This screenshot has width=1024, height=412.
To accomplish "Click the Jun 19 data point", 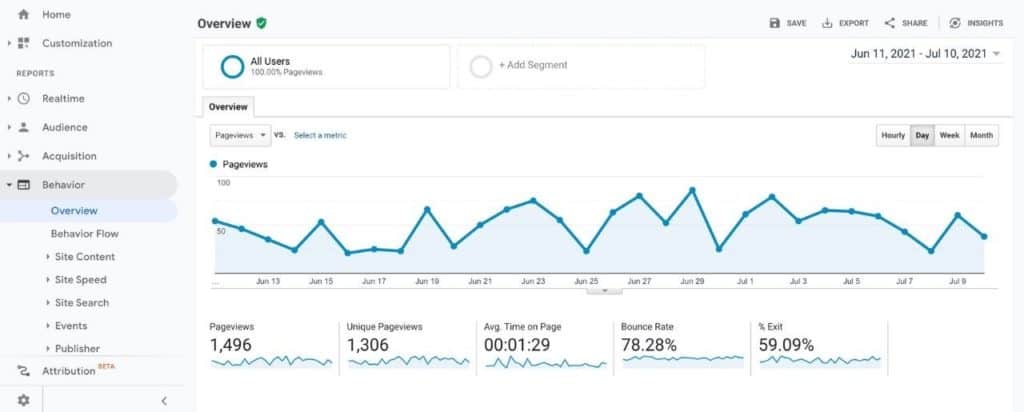I will click(x=427, y=210).
